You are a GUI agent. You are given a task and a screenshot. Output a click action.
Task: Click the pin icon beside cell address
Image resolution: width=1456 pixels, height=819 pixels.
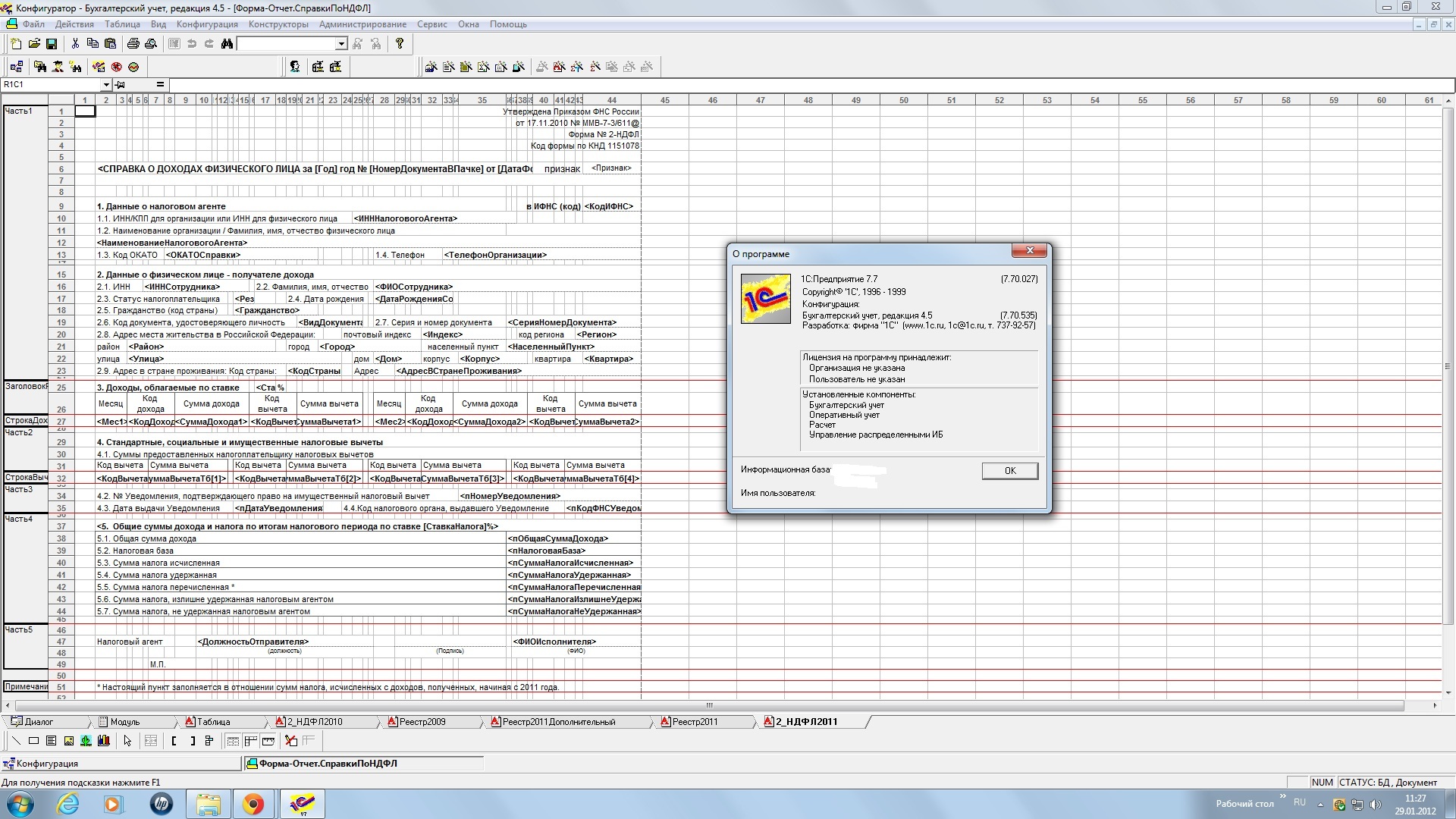[120, 85]
